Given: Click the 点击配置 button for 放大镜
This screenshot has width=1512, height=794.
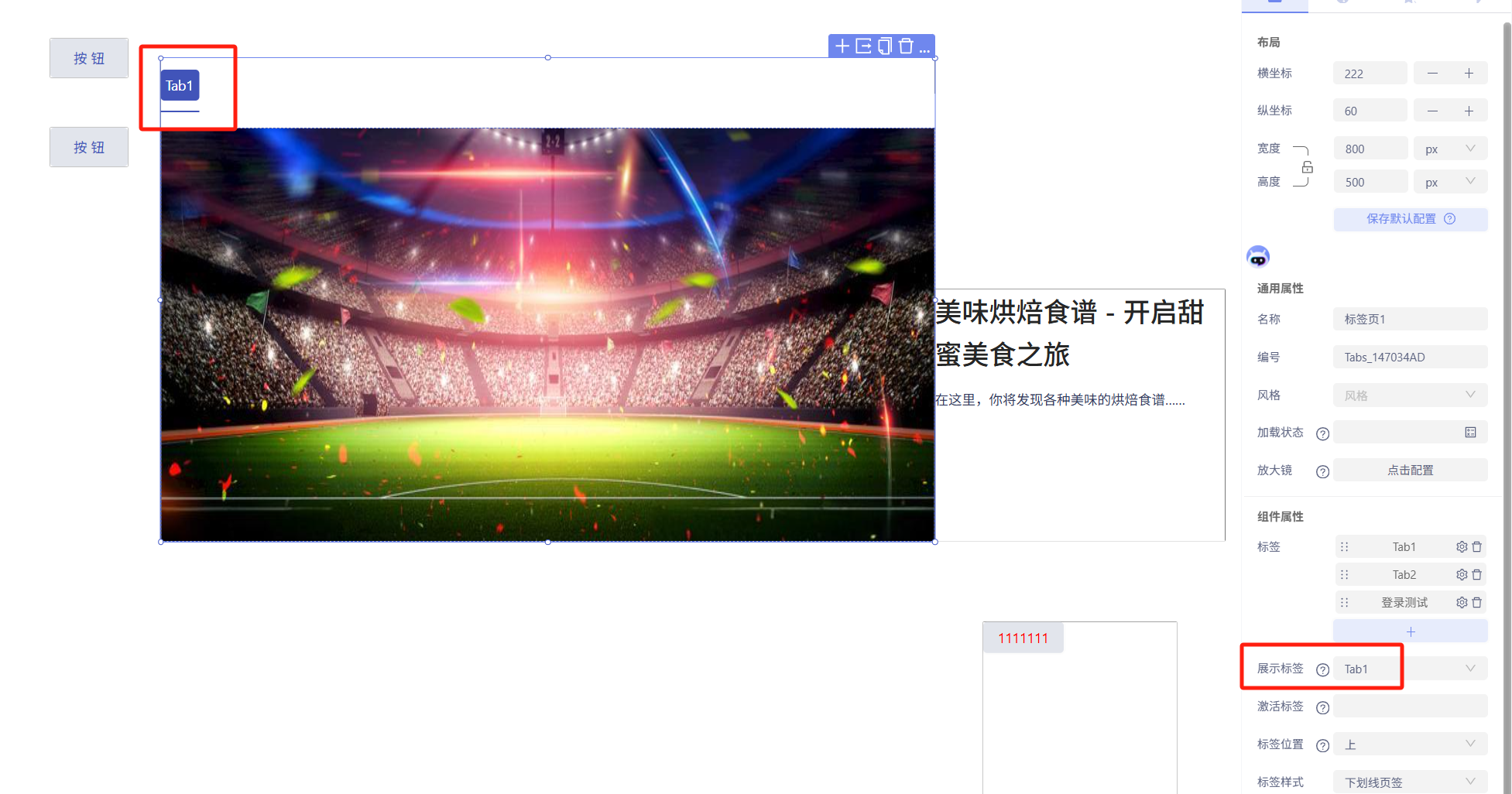Looking at the screenshot, I should (1411, 470).
